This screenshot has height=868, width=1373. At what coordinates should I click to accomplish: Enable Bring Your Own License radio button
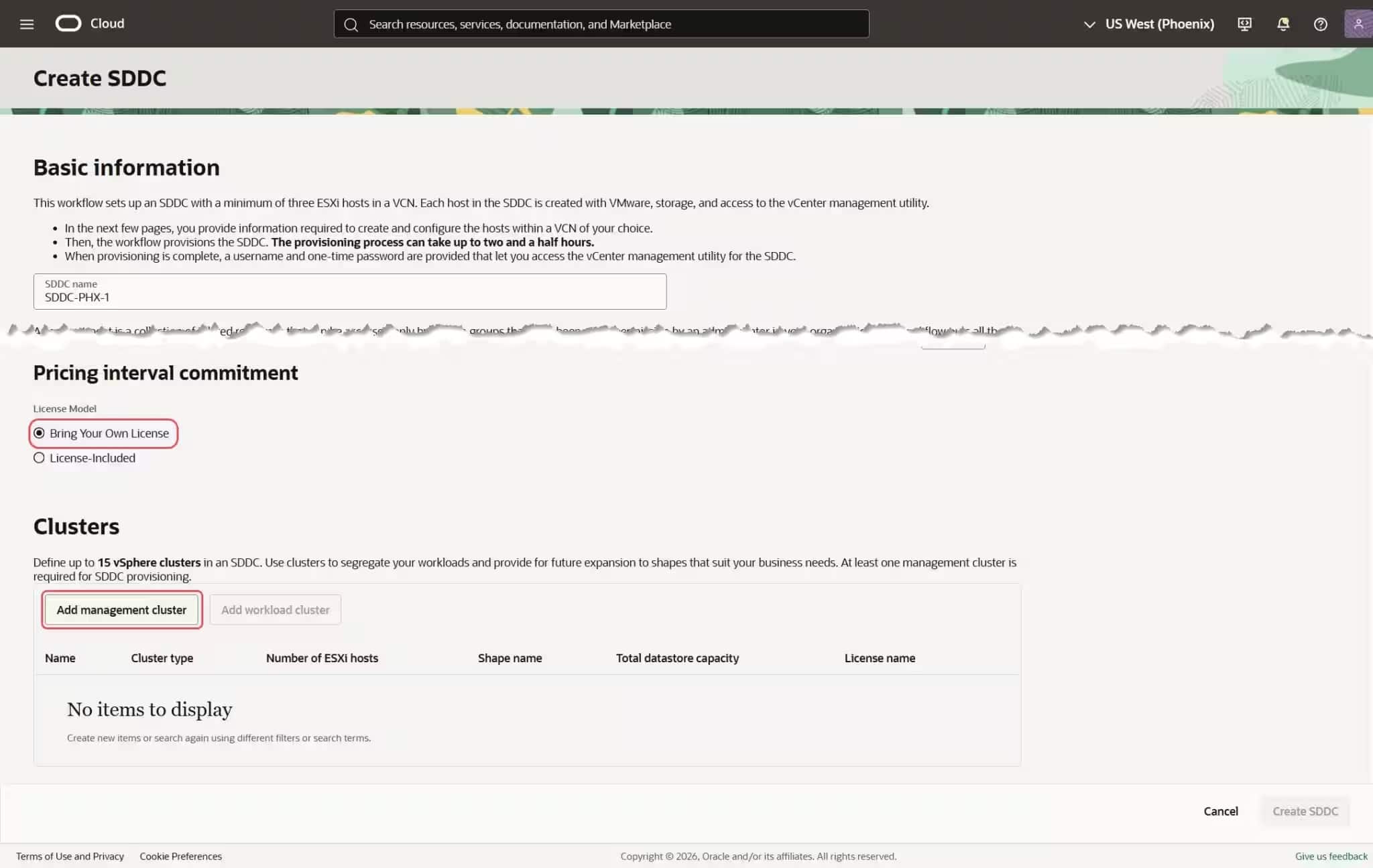pyautogui.click(x=40, y=432)
